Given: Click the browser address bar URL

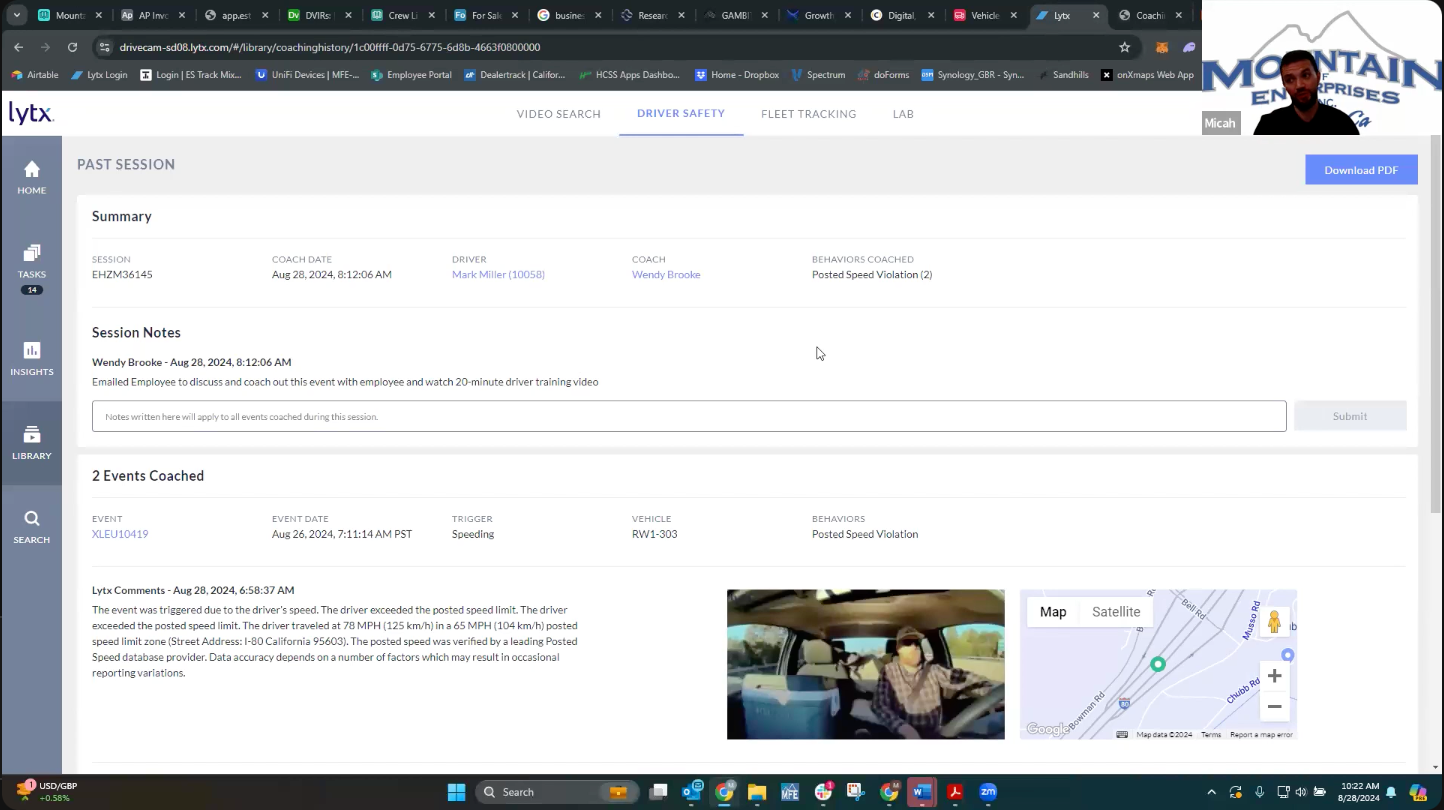Looking at the screenshot, I should [330, 47].
